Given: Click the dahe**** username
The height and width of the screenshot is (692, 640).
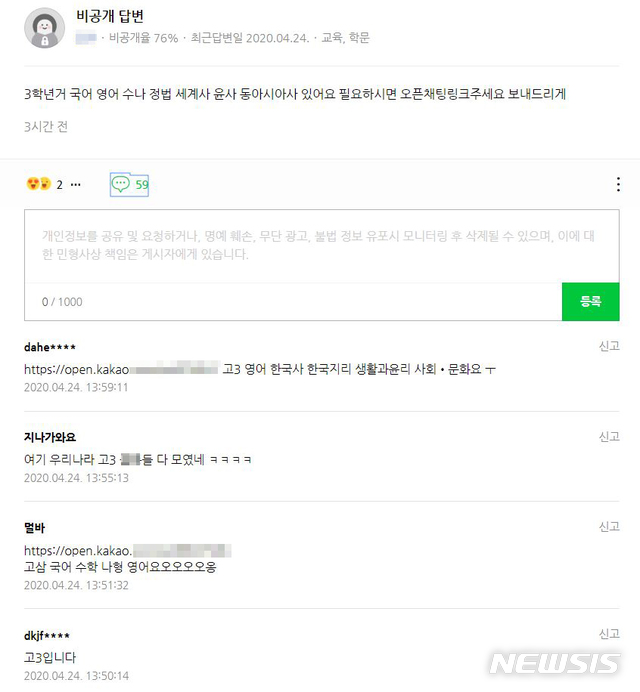Looking at the screenshot, I should click(50, 347).
